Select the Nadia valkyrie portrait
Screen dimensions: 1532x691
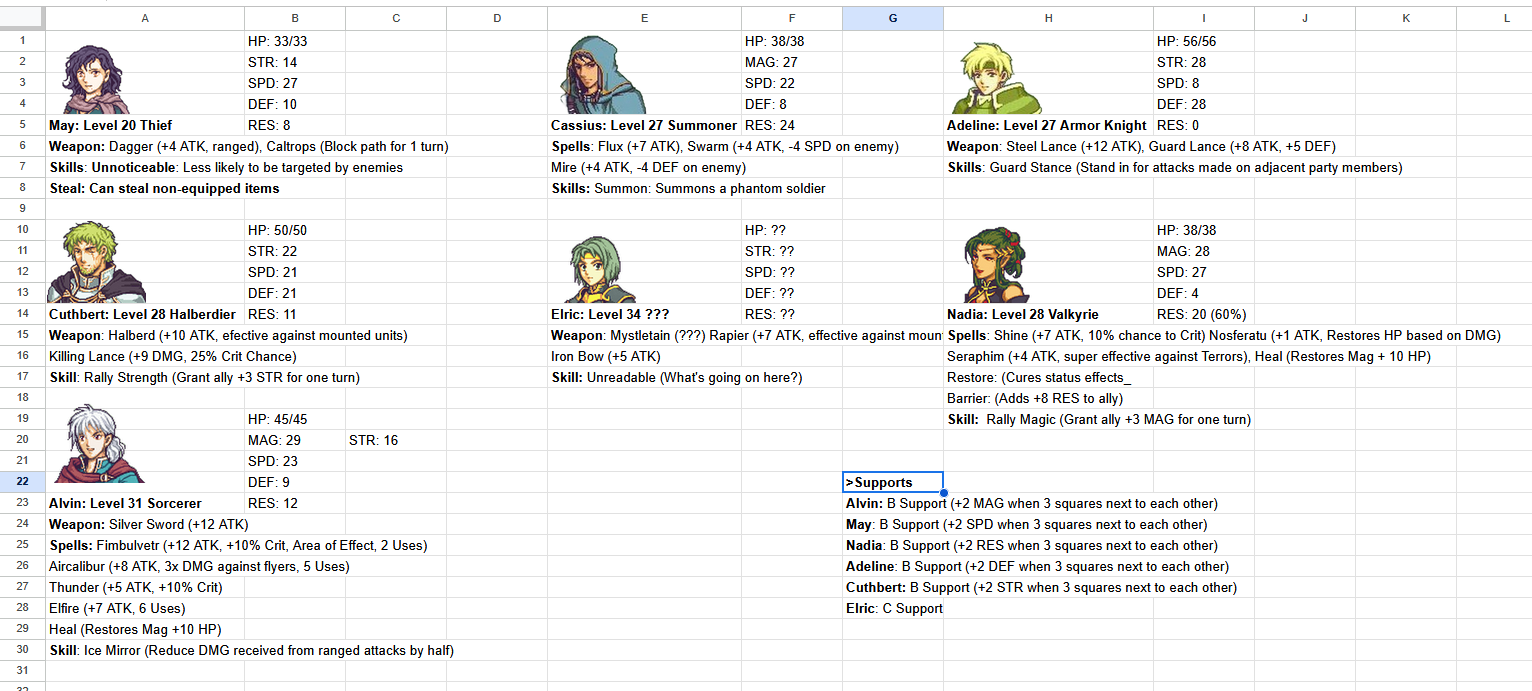click(x=997, y=264)
